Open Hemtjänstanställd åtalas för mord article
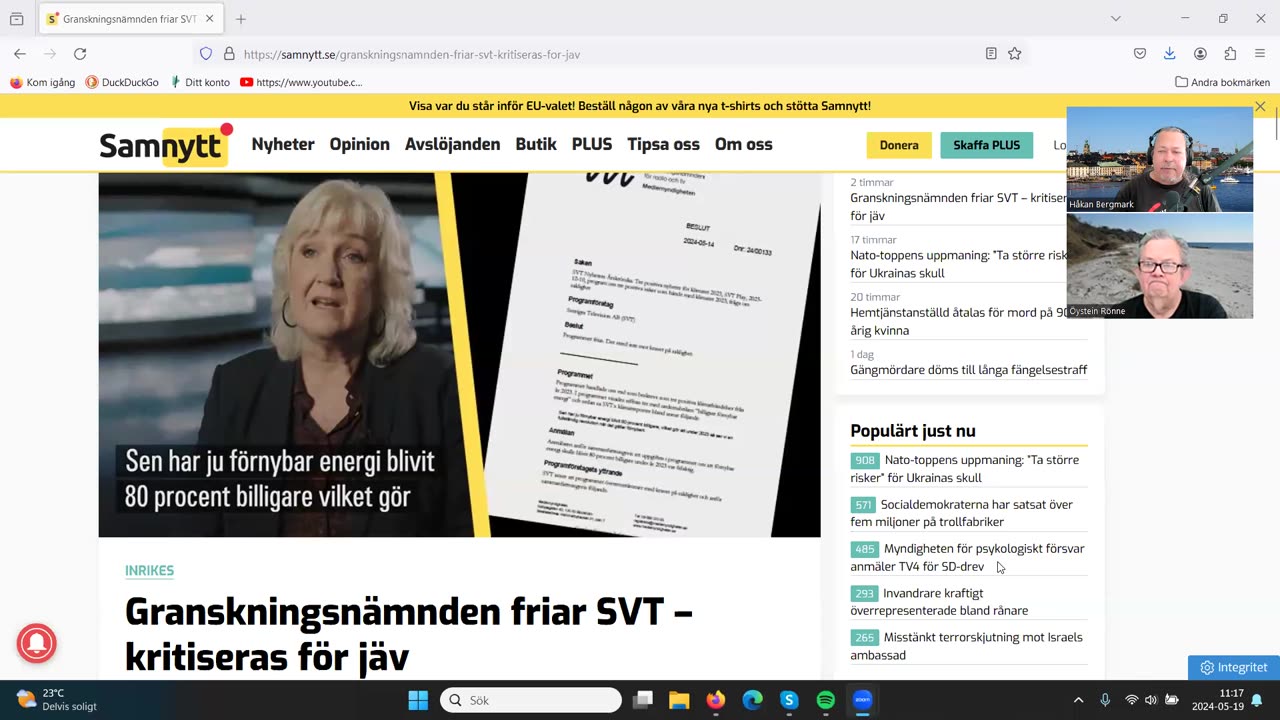Screen dimensions: 1280x720 958,321
